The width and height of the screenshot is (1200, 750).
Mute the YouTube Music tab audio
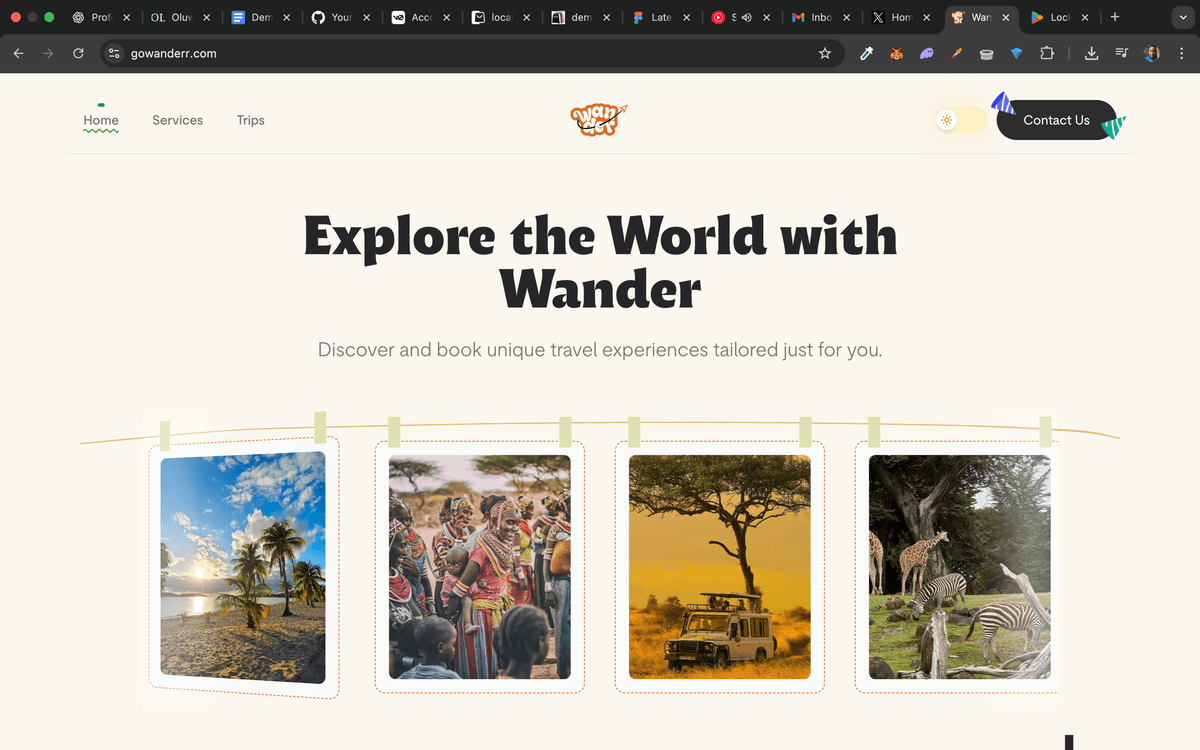point(746,18)
